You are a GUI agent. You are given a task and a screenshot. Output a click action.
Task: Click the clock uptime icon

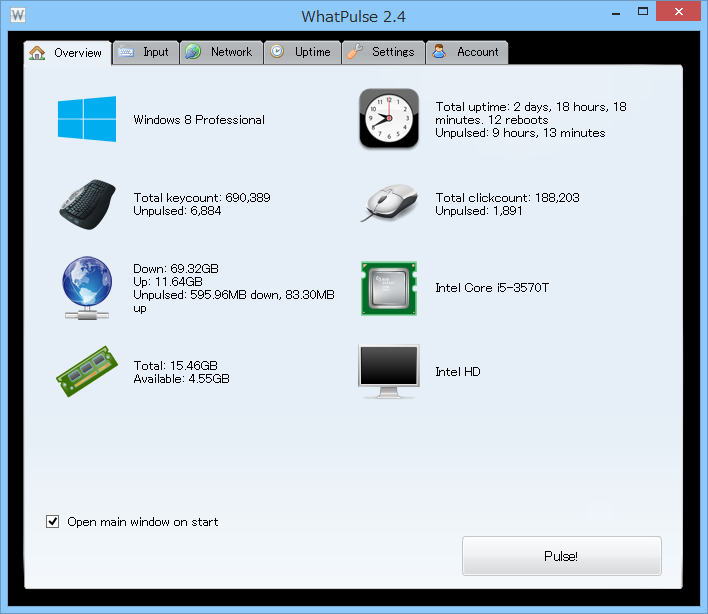389,118
